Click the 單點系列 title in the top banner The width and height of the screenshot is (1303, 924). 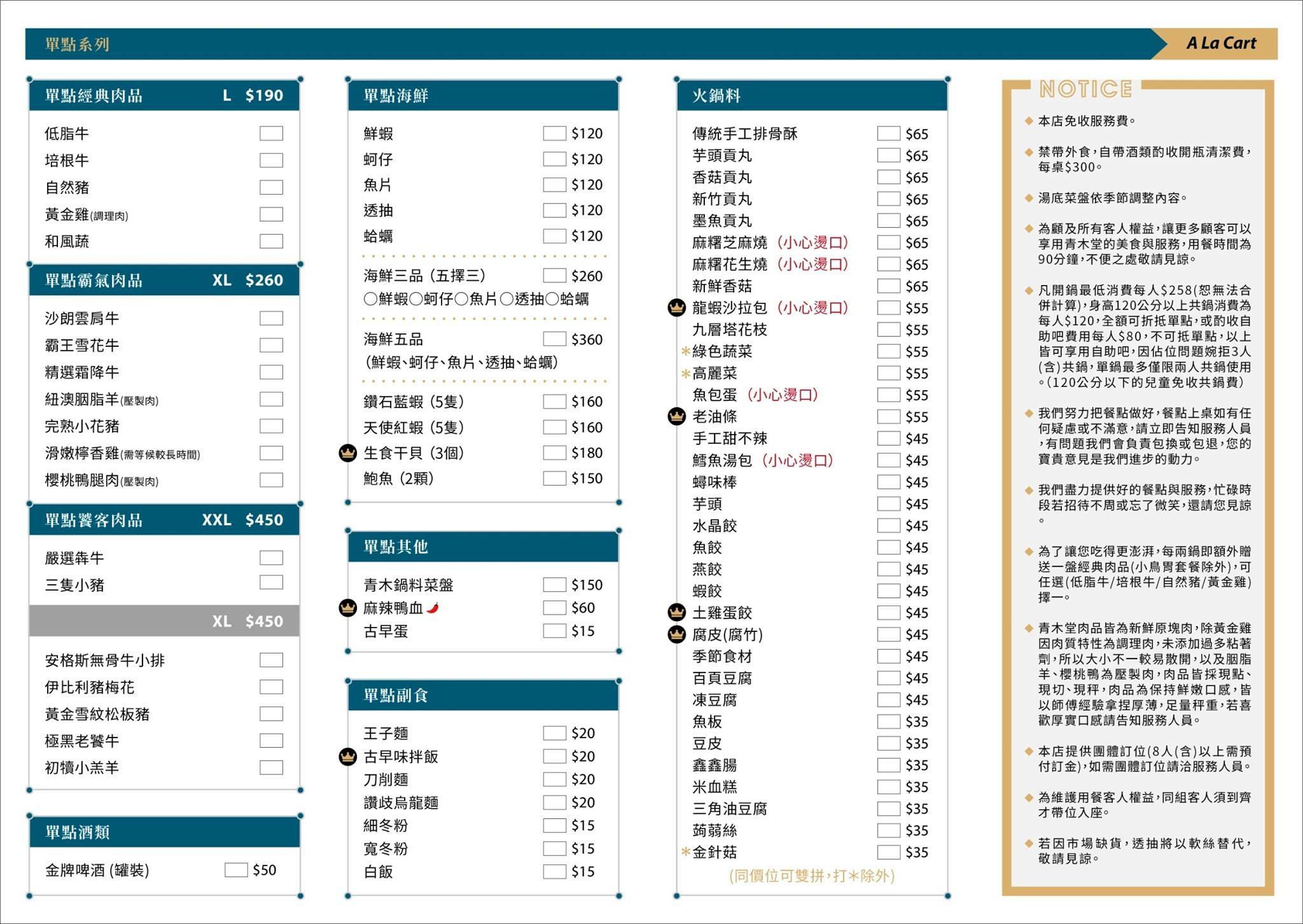tap(78, 45)
